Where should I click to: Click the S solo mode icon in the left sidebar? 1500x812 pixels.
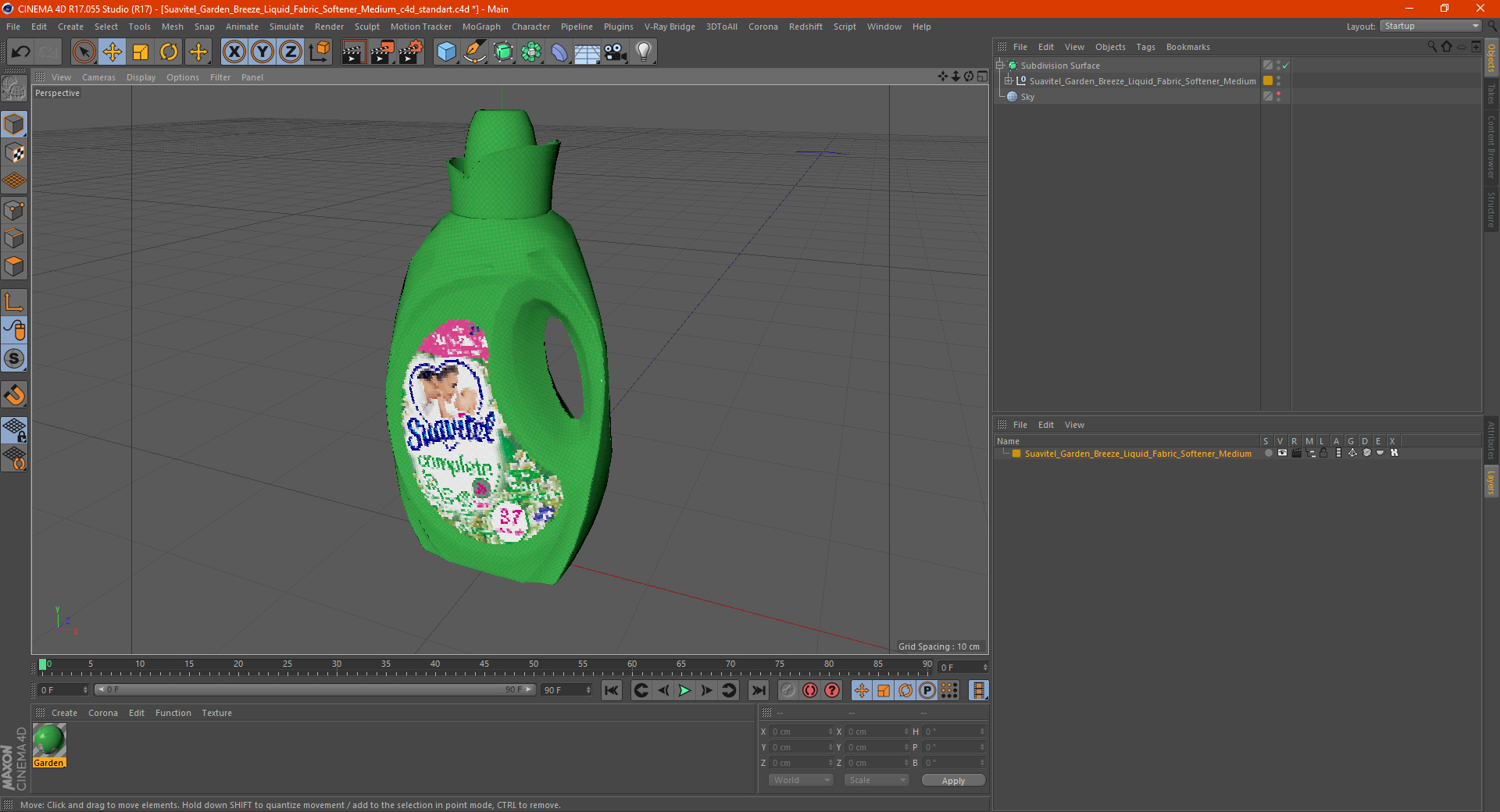[x=14, y=358]
